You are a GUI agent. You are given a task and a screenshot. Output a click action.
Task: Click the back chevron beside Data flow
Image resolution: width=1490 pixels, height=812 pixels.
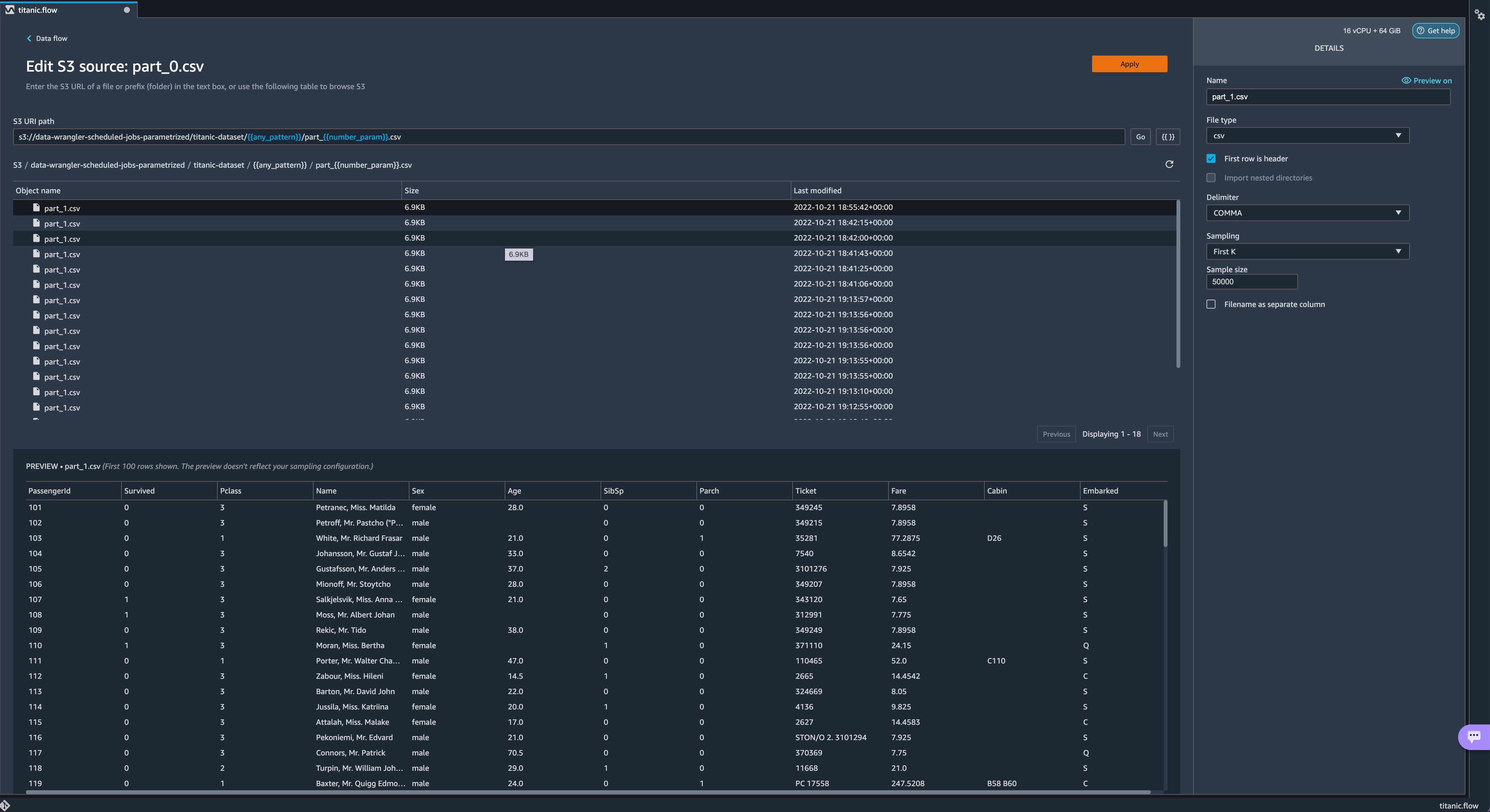click(29, 39)
